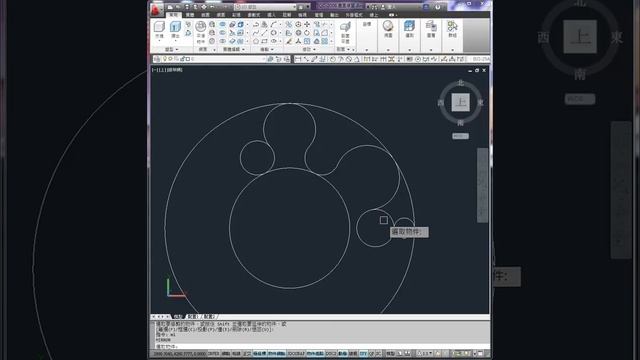
Task: Click the Section Plane tool
Action: click(345, 32)
